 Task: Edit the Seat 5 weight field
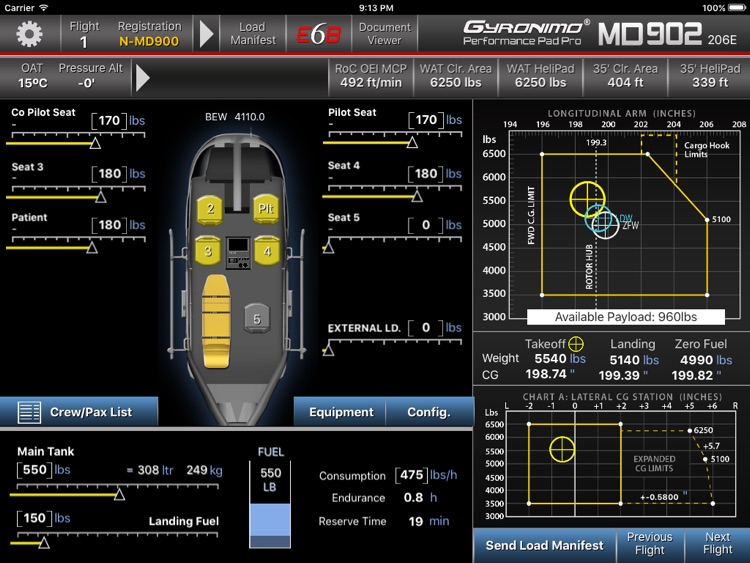[x=426, y=225]
